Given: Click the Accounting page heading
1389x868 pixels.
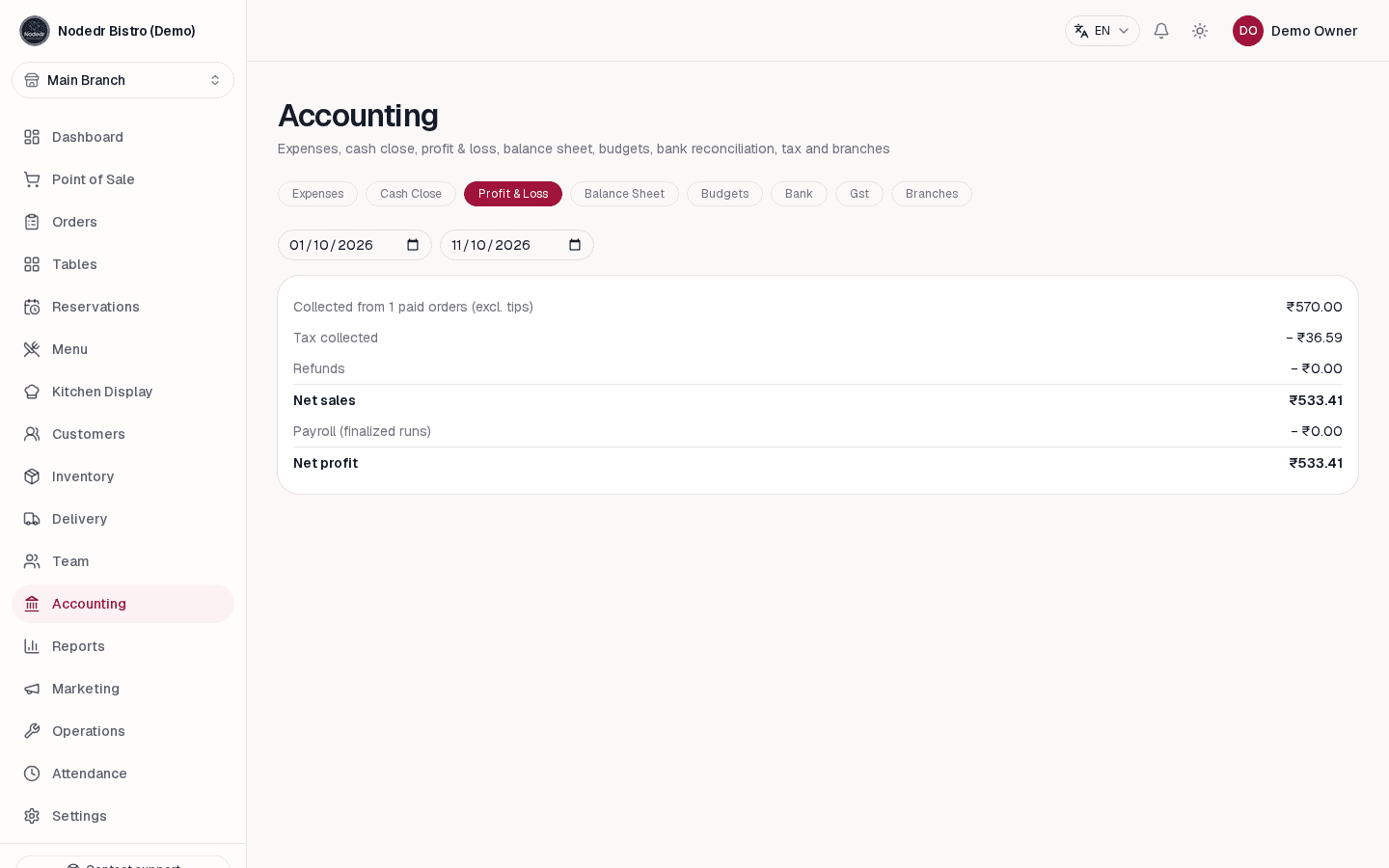Looking at the screenshot, I should click(358, 116).
